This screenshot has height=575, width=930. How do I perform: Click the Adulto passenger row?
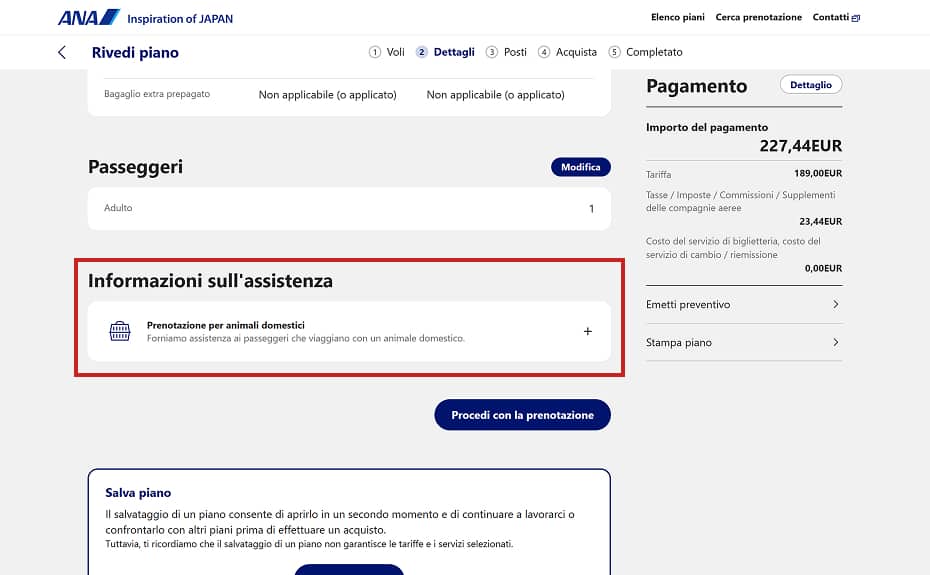(349, 208)
